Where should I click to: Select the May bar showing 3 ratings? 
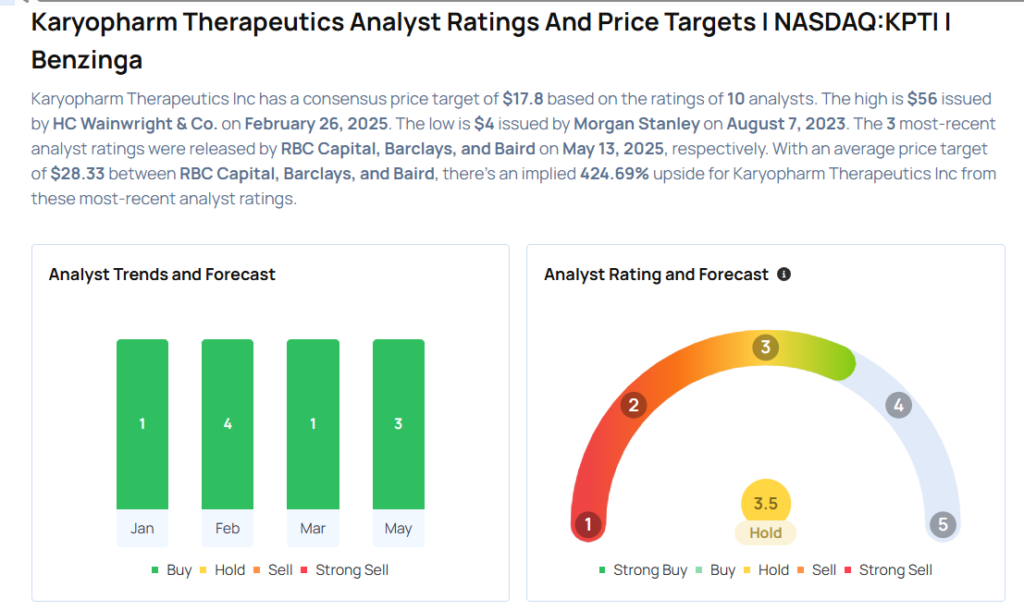pos(398,424)
